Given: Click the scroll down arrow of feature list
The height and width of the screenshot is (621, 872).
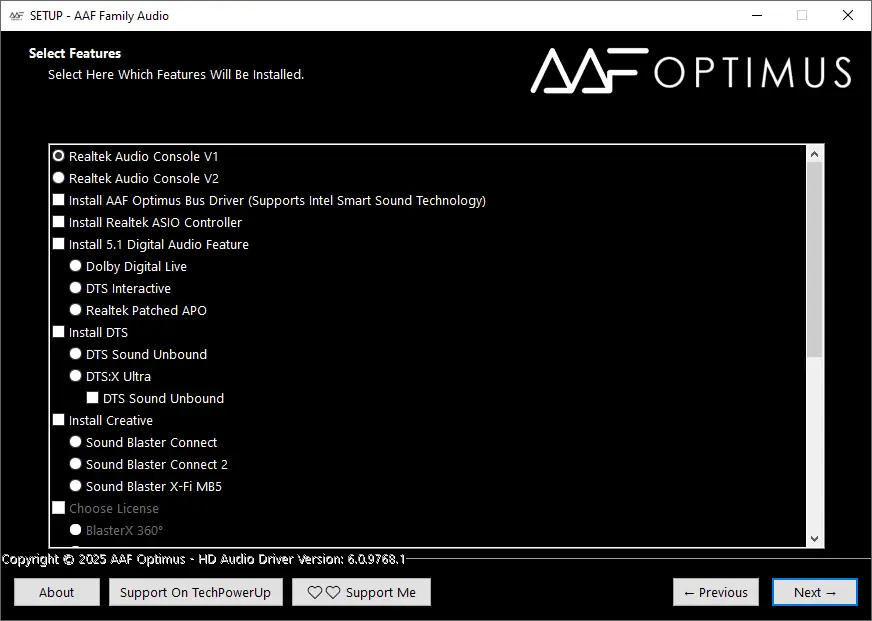Looking at the screenshot, I should (x=815, y=538).
